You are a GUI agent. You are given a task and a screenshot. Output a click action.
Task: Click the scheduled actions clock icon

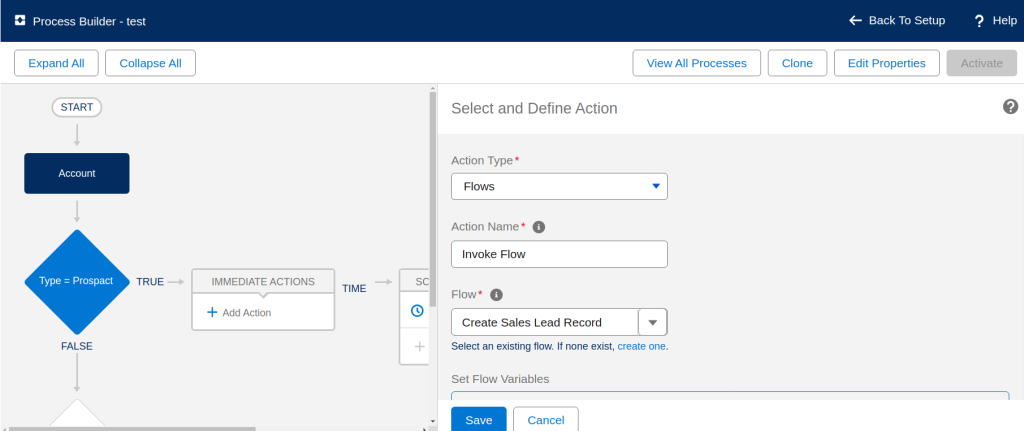(417, 311)
